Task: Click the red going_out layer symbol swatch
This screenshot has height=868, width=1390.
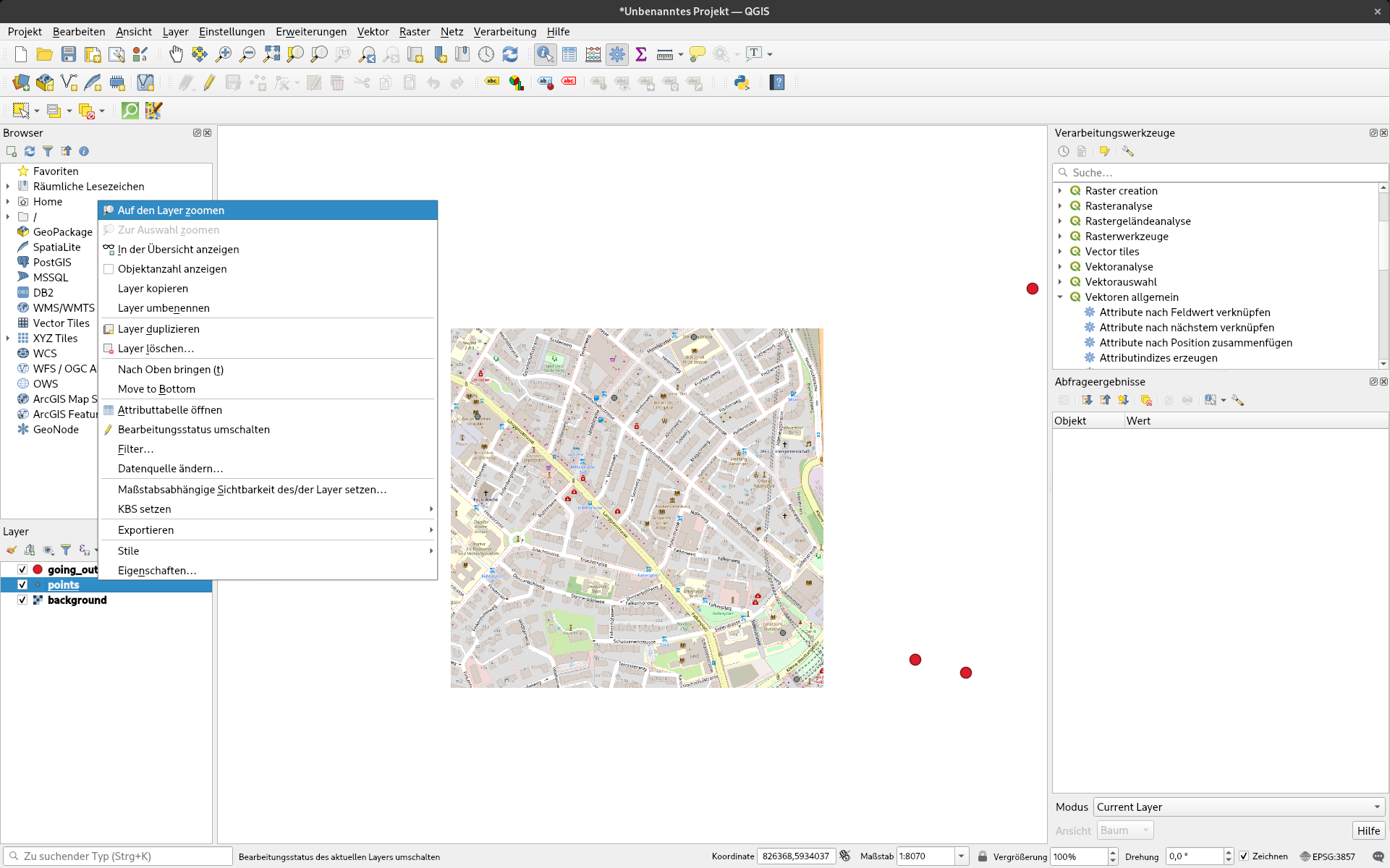Action: 38,569
